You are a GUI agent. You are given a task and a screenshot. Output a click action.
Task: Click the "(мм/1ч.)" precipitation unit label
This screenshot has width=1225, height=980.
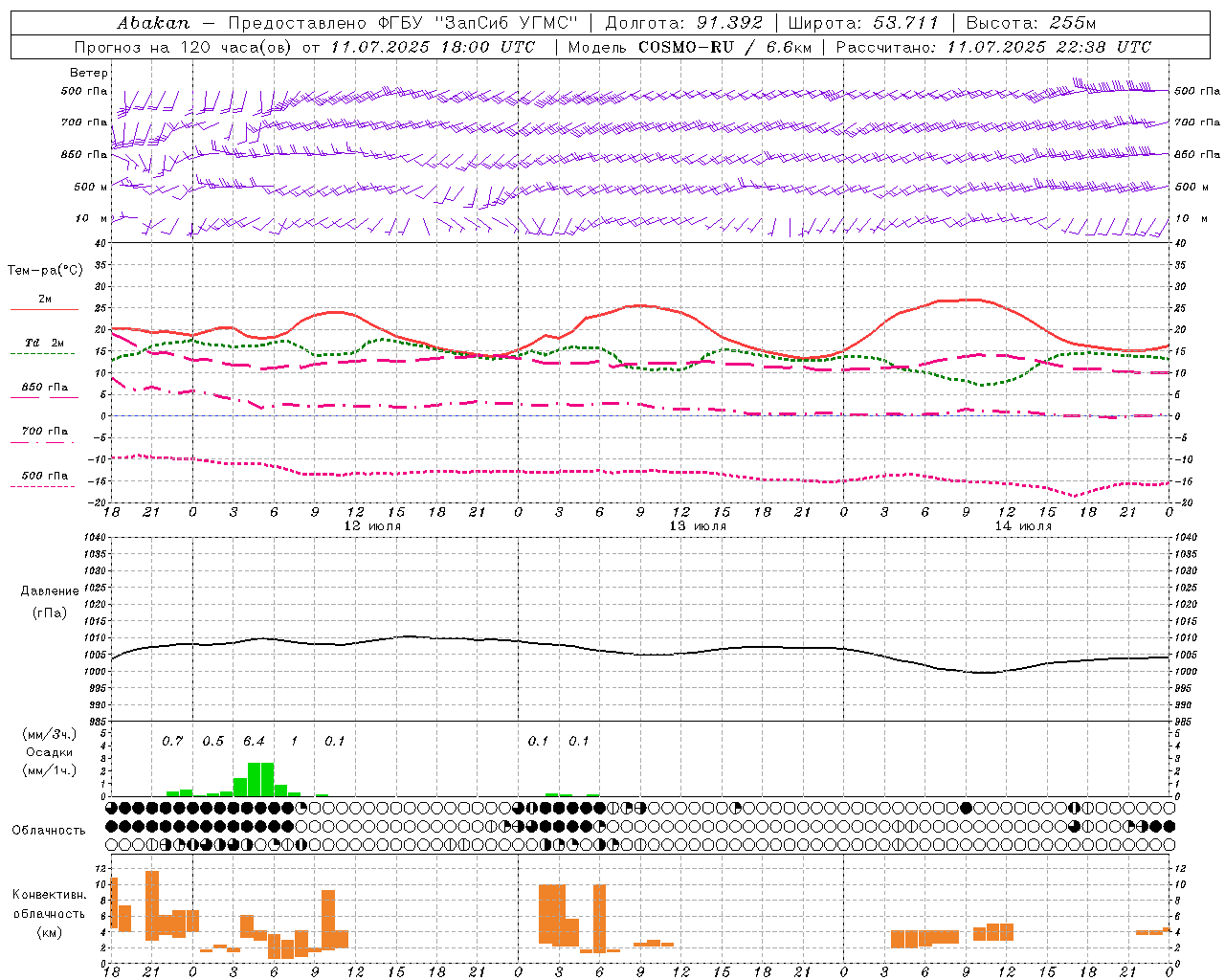[x=50, y=770]
